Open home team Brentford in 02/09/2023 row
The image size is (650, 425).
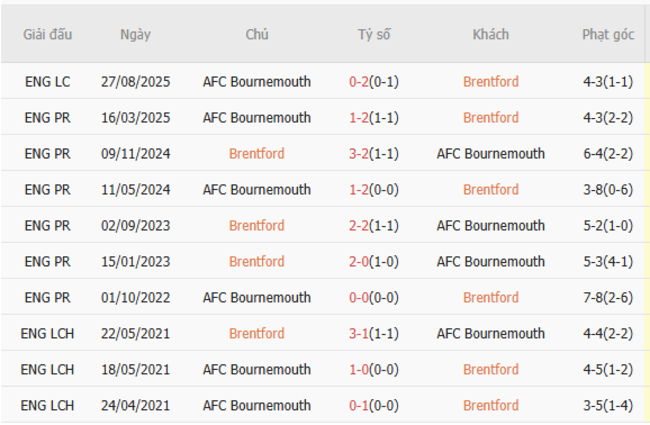pyautogui.click(x=257, y=226)
